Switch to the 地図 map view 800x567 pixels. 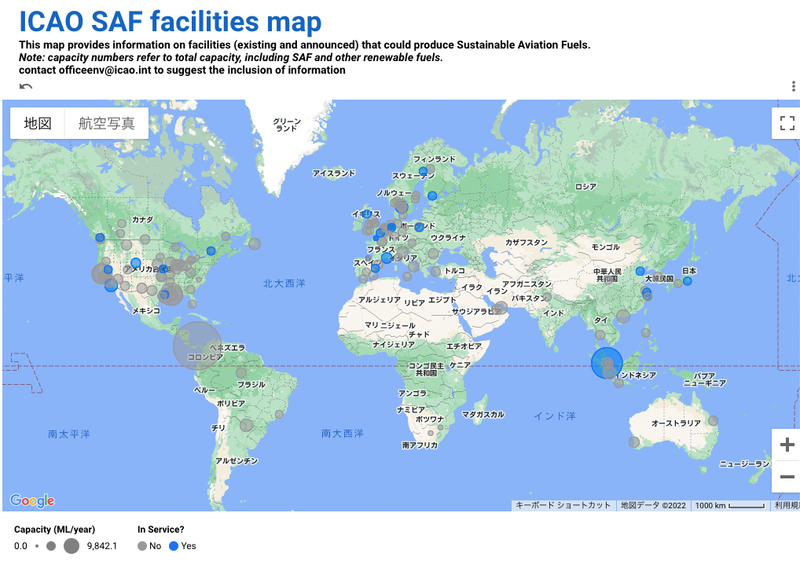(38, 123)
